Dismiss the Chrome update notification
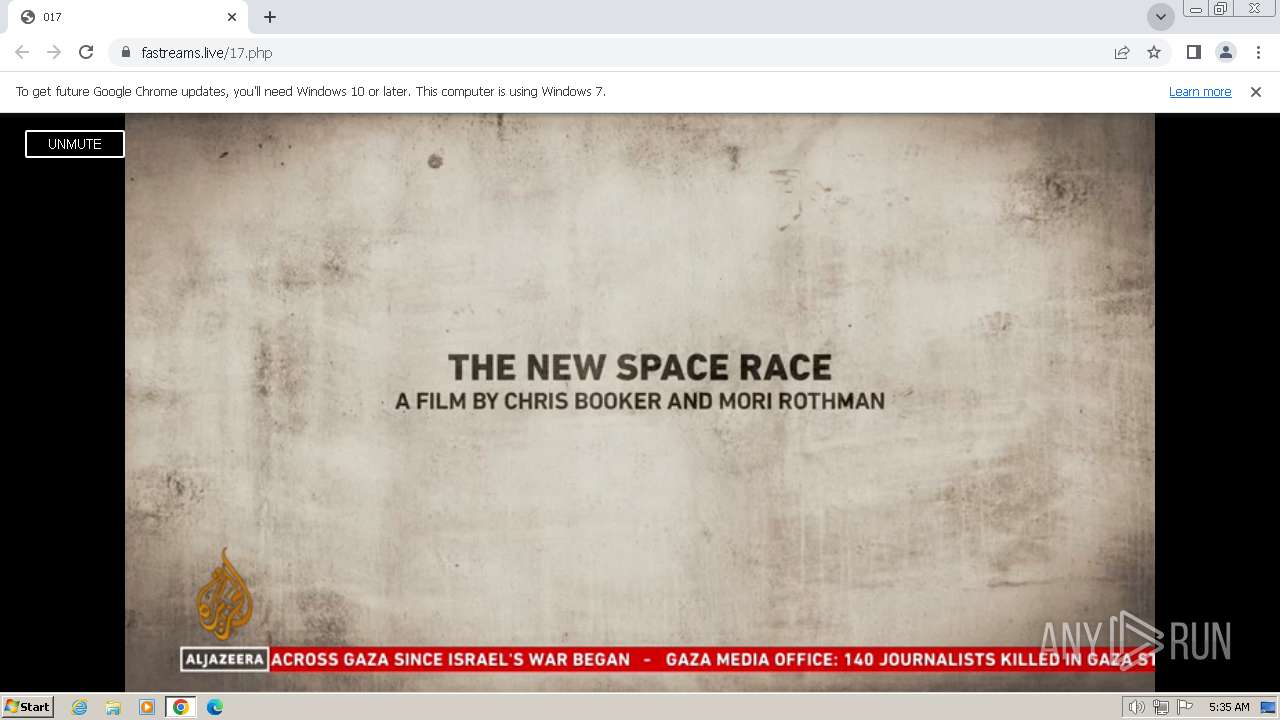The image size is (1280, 720). click(x=1256, y=92)
